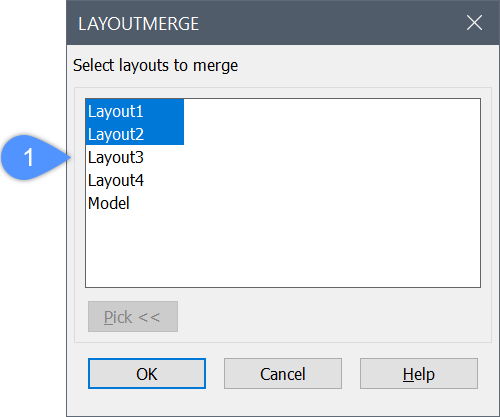Click the blank space right of Layout3
Screen dimensions: 500x417
tap(312, 157)
